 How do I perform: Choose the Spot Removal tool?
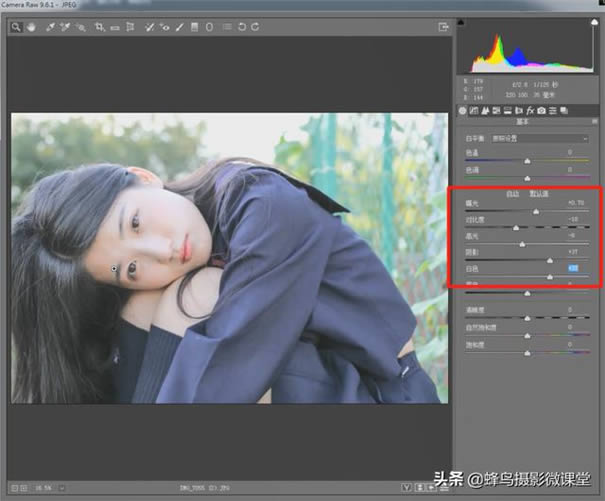148,27
